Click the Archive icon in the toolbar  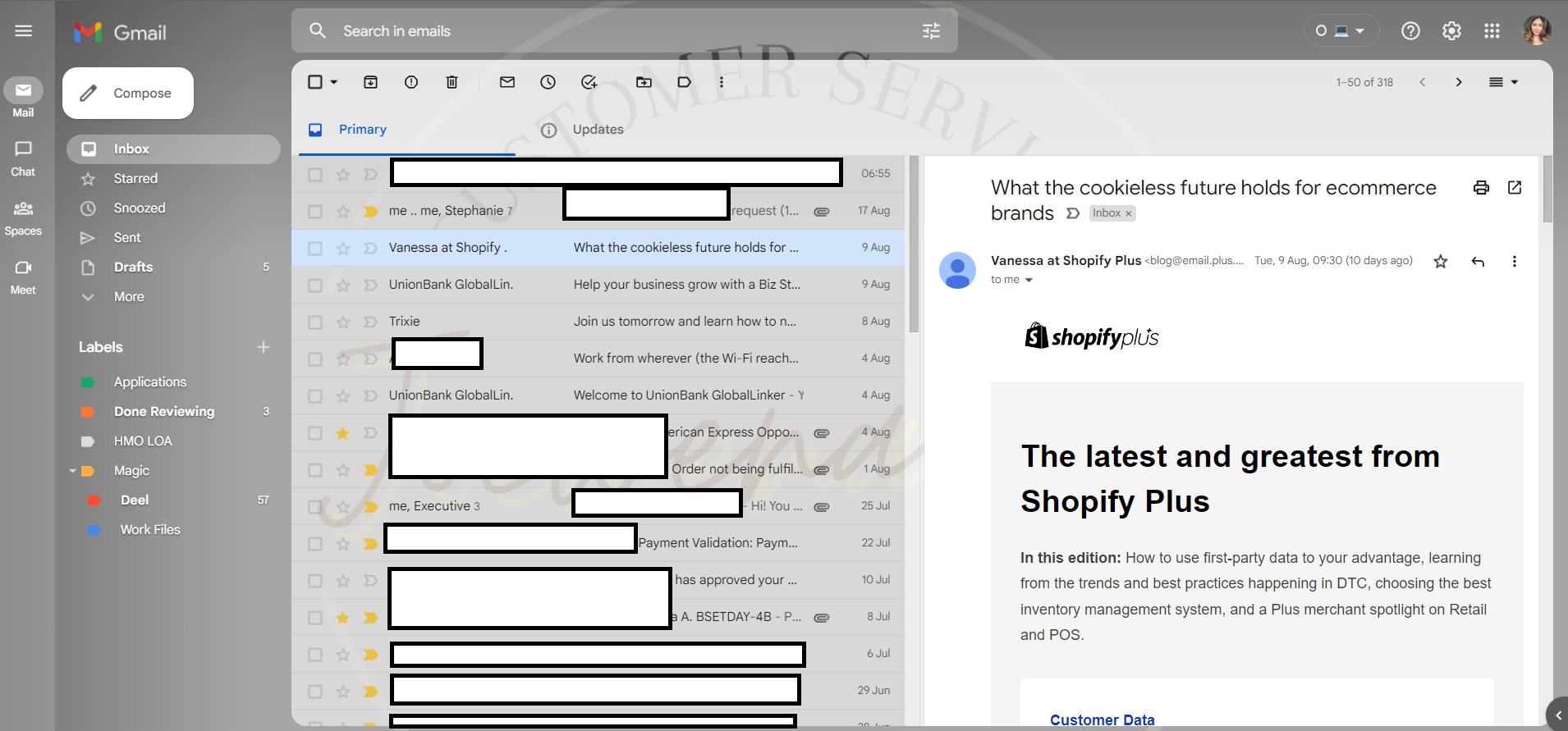pos(371,82)
